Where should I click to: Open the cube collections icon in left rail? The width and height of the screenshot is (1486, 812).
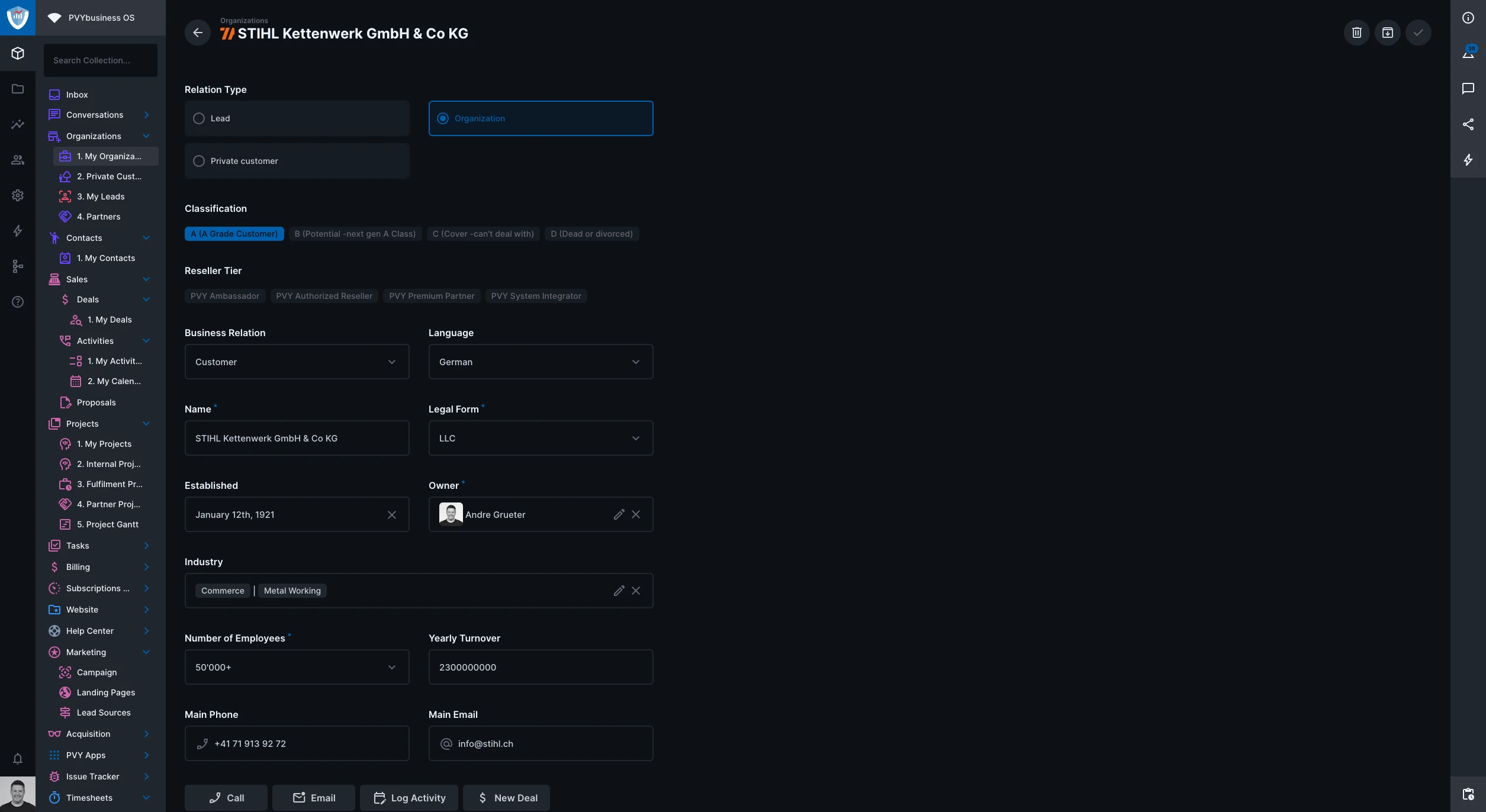(18, 53)
